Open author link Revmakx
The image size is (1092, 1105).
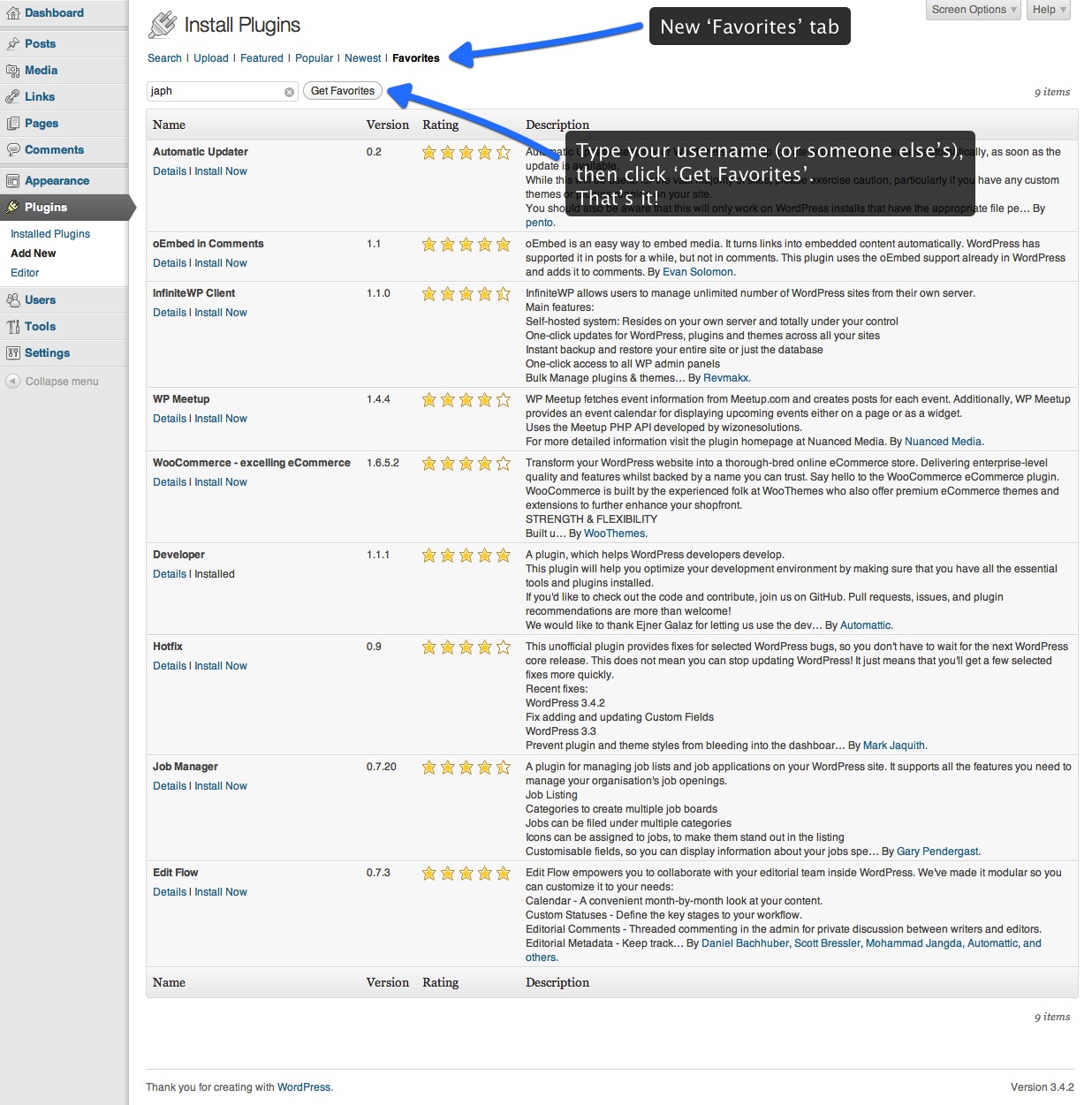pos(725,378)
